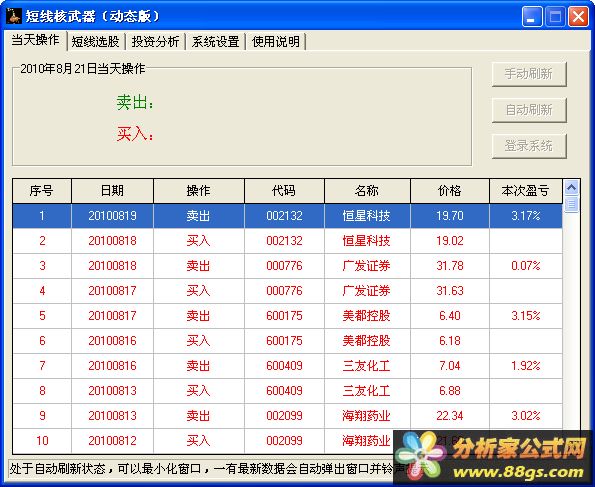This screenshot has height=487, width=595.
Task: Click 买入 in row 2
Action: (198, 241)
